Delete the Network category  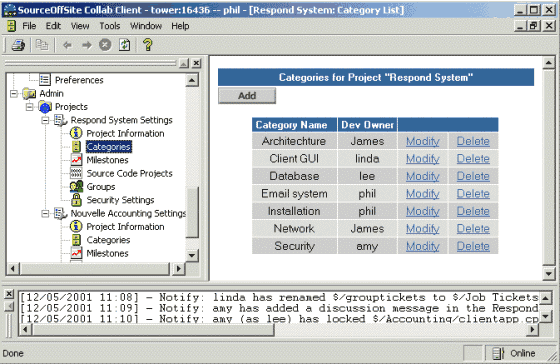[473, 229]
